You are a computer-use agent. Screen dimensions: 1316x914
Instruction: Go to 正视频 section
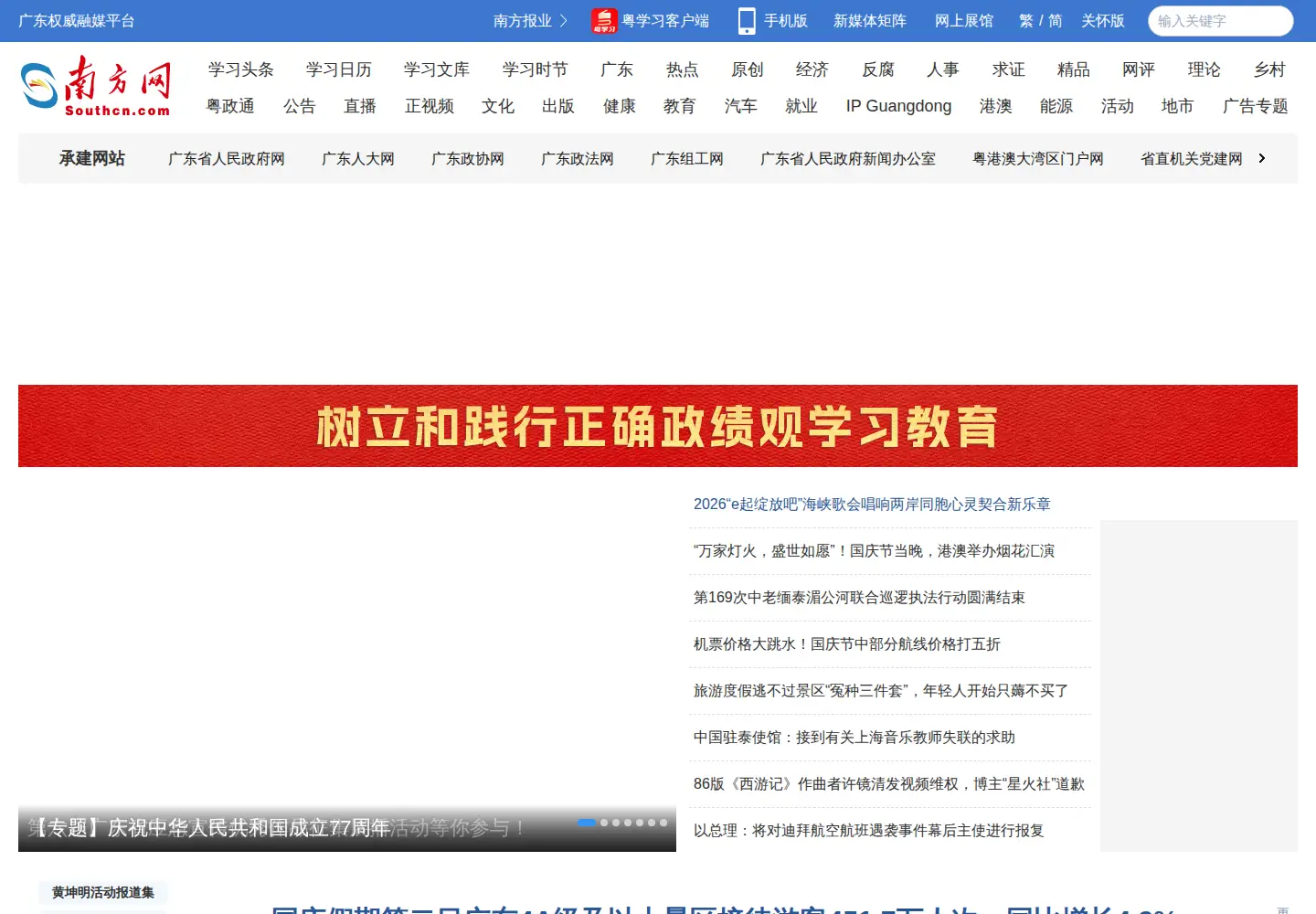click(x=430, y=106)
